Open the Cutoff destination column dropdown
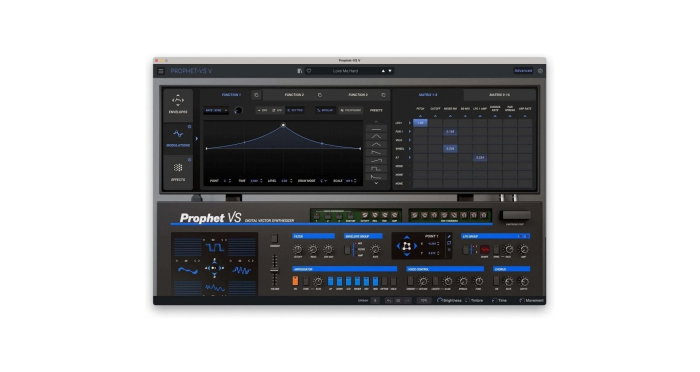Viewport: 700px width, 372px height. 435,116
